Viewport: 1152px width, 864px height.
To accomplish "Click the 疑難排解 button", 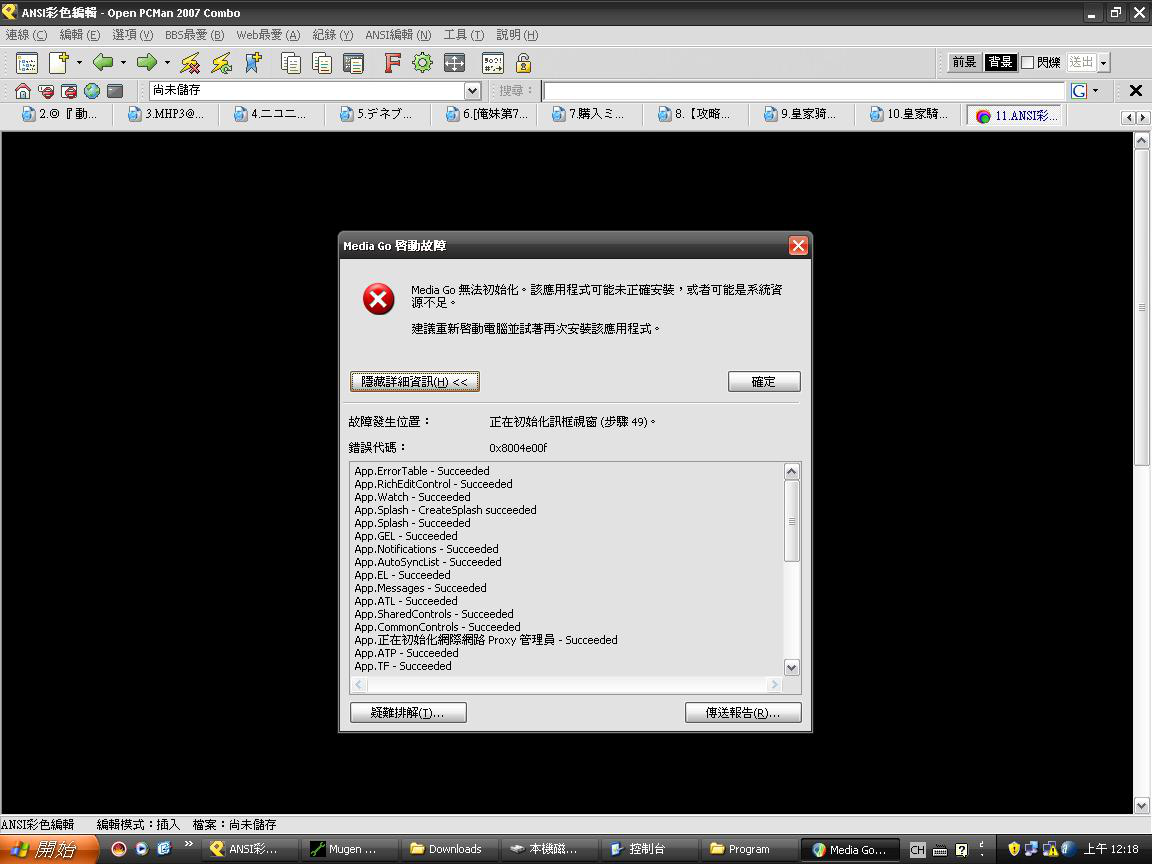I will click(x=408, y=713).
